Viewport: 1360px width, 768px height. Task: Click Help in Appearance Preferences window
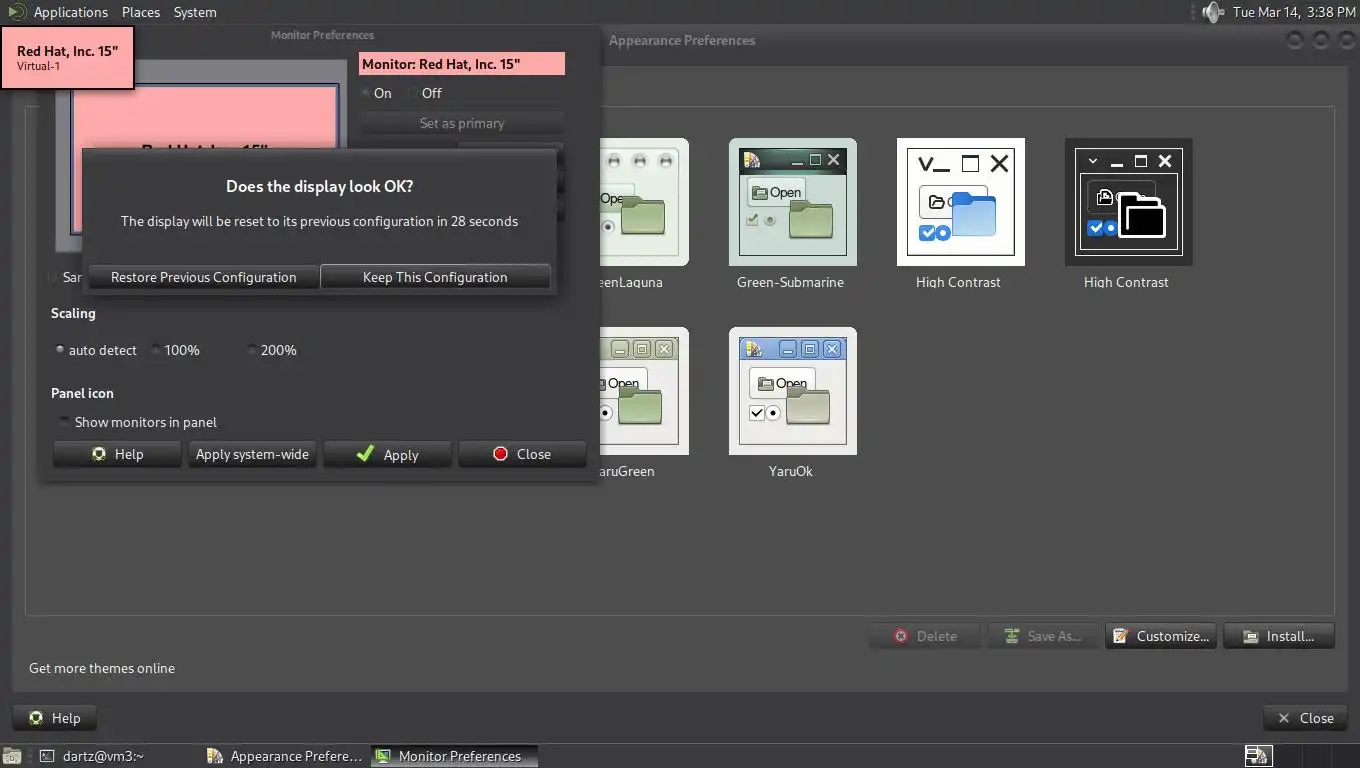[x=55, y=718]
